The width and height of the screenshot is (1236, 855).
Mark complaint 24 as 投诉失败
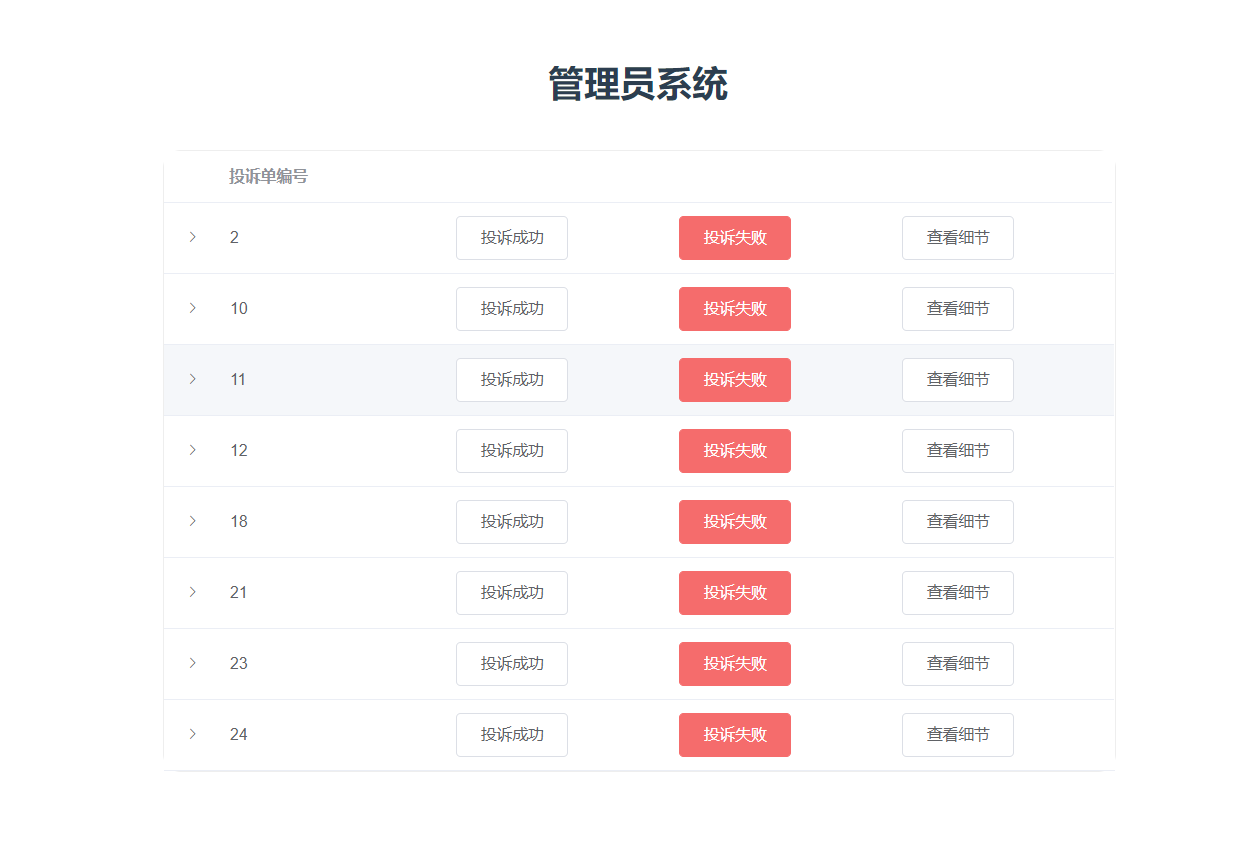pos(735,735)
